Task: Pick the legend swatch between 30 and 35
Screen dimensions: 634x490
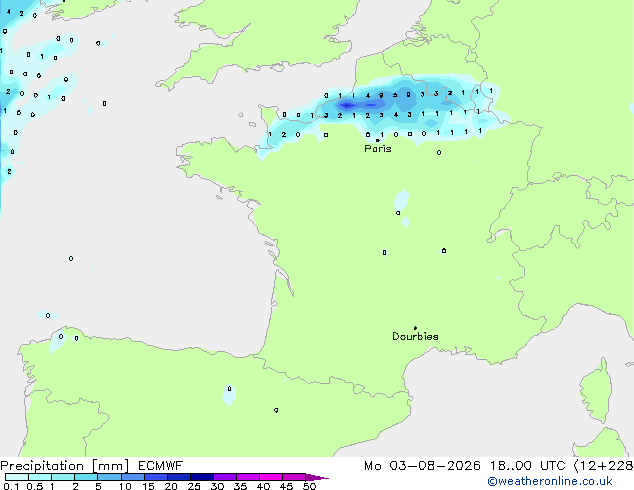Action: [225, 477]
